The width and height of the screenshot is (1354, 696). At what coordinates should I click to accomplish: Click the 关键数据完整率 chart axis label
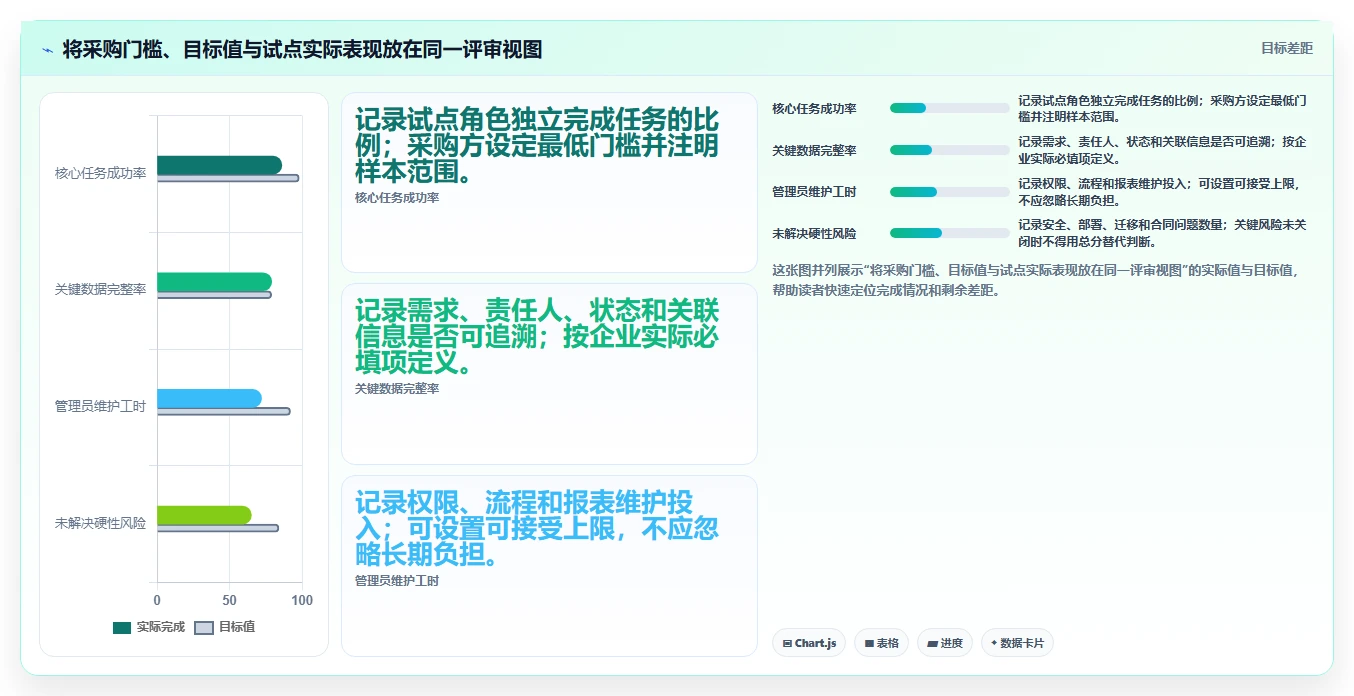tap(100, 289)
